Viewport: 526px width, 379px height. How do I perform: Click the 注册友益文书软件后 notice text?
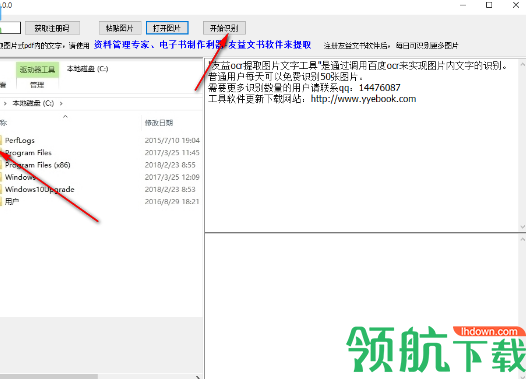391,45
